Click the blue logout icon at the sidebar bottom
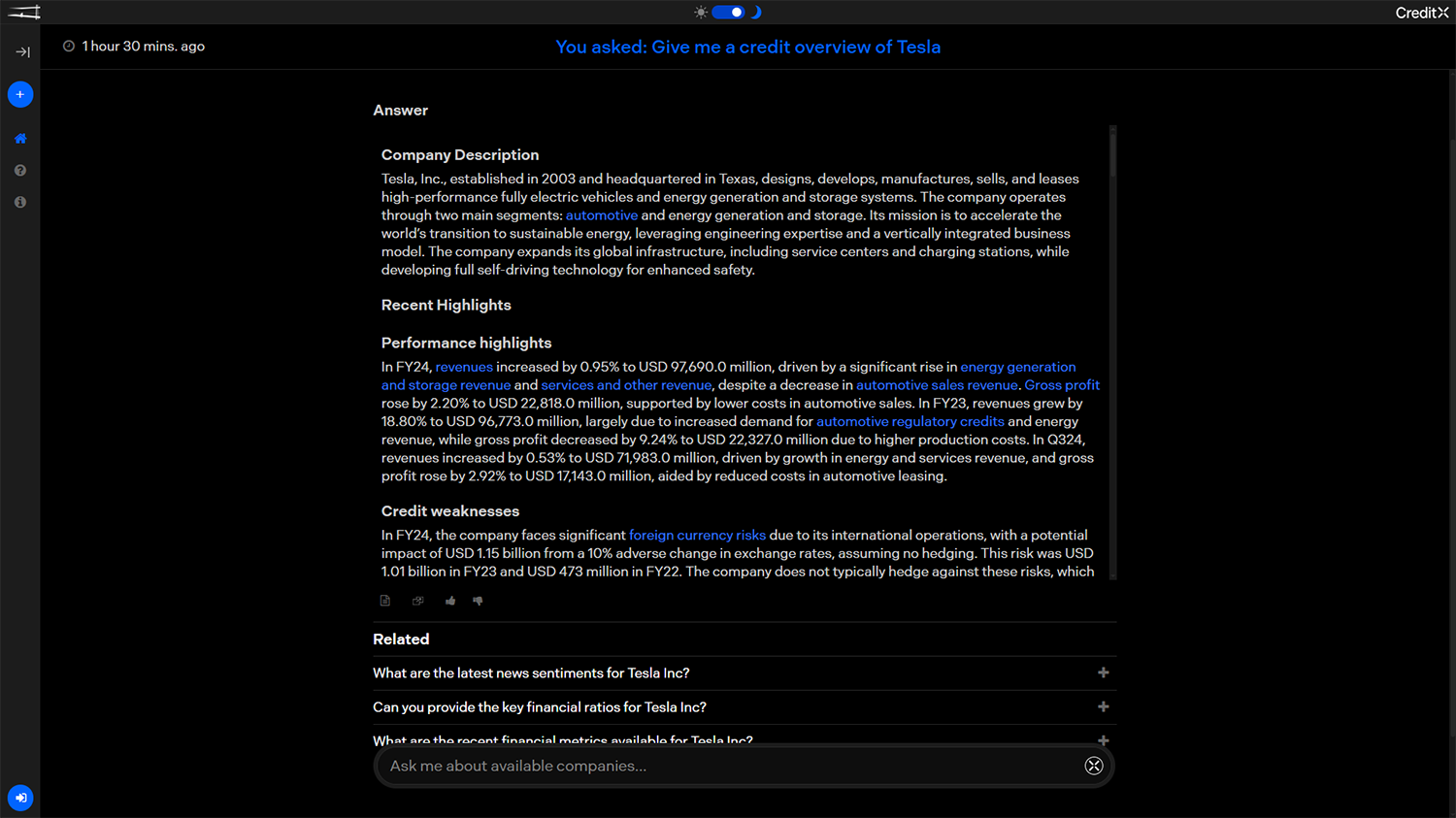 click(20, 798)
